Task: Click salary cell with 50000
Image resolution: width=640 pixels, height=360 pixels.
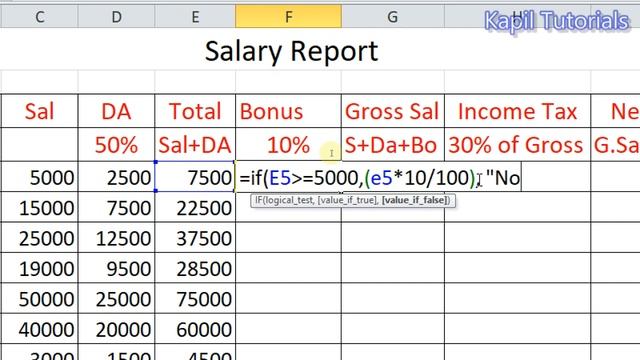Action: (39, 298)
